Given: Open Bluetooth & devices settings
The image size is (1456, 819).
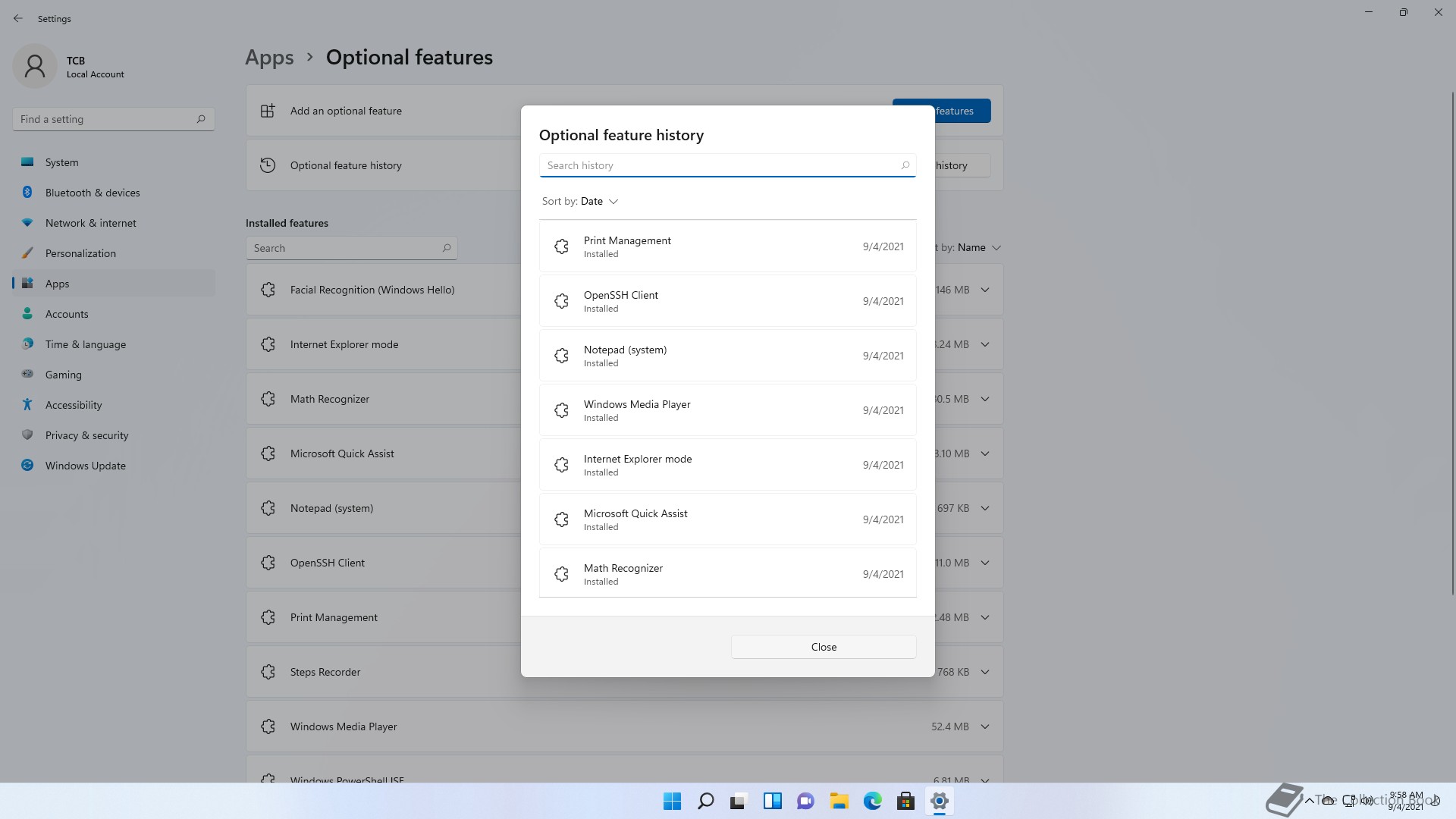Looking at the screenshot, I should 114,193.
